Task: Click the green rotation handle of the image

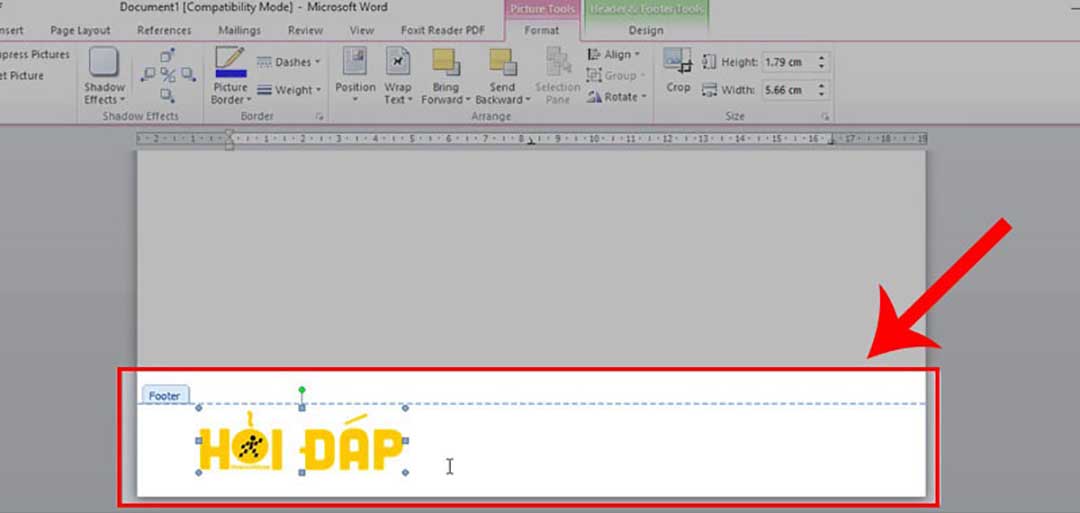Action: [302, 390]
